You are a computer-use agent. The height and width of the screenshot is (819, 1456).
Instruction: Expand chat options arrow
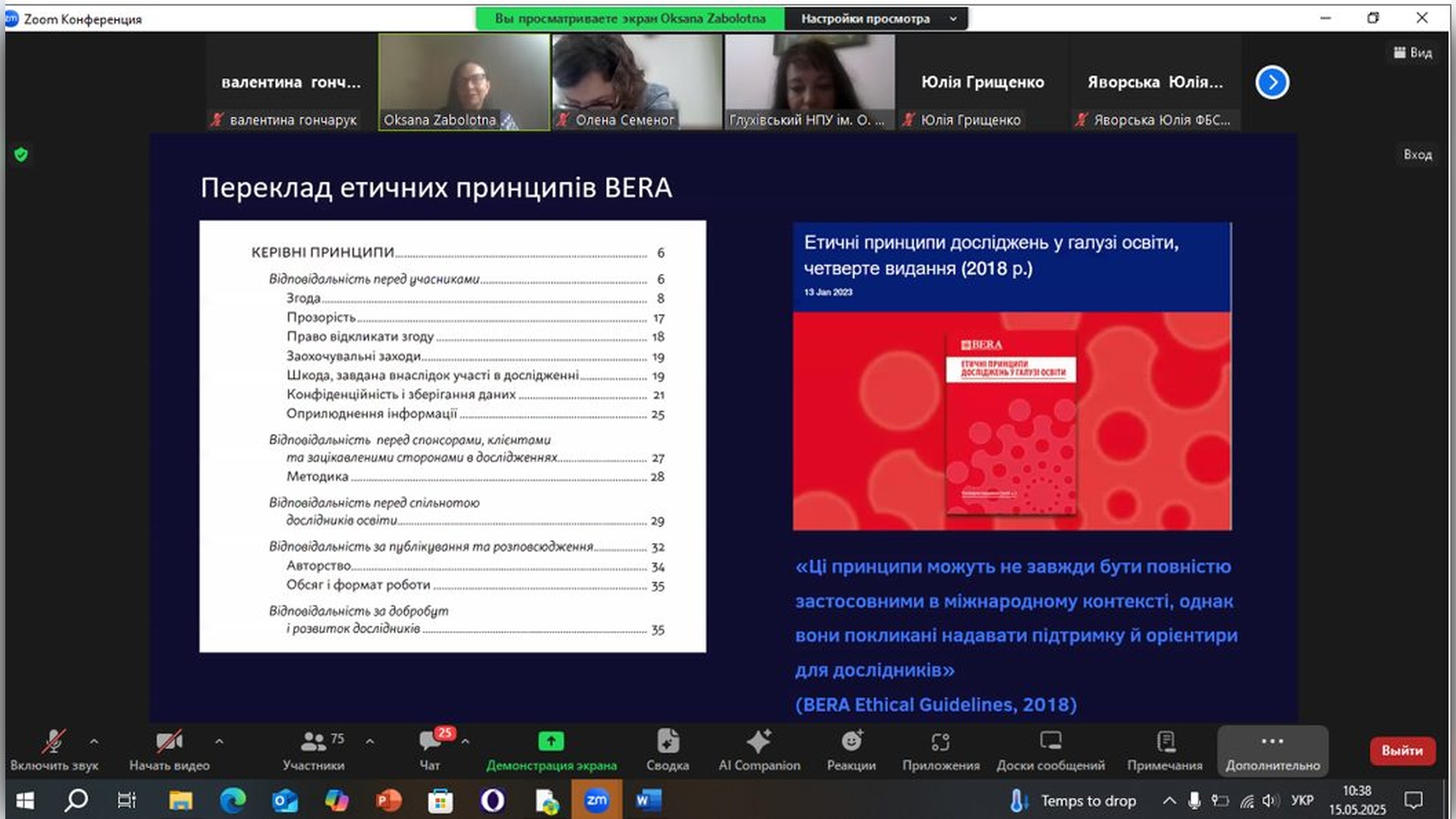pyautogui.click(x=465, y=741)
